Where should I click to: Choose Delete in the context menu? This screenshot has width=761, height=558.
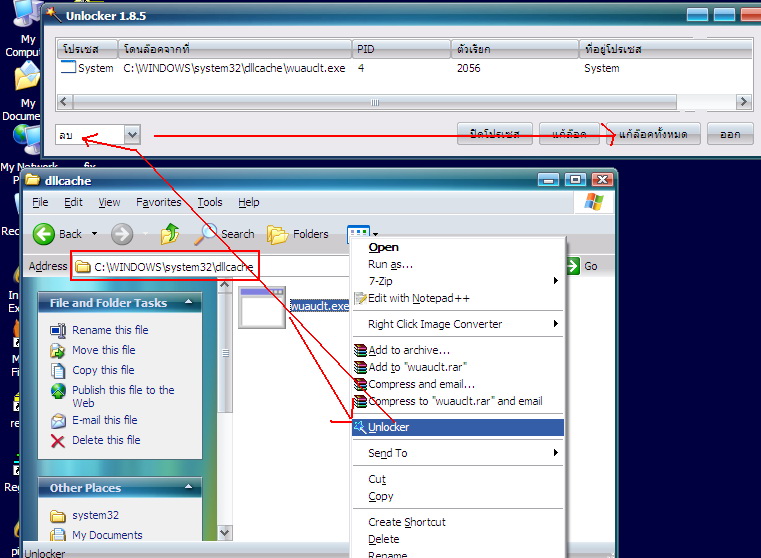pyautogui.click(x=458, y=539)
